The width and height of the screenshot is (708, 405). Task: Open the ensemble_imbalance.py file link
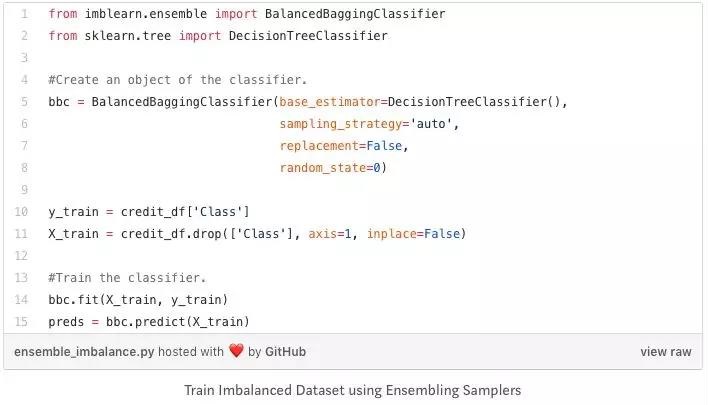[84, 352]
